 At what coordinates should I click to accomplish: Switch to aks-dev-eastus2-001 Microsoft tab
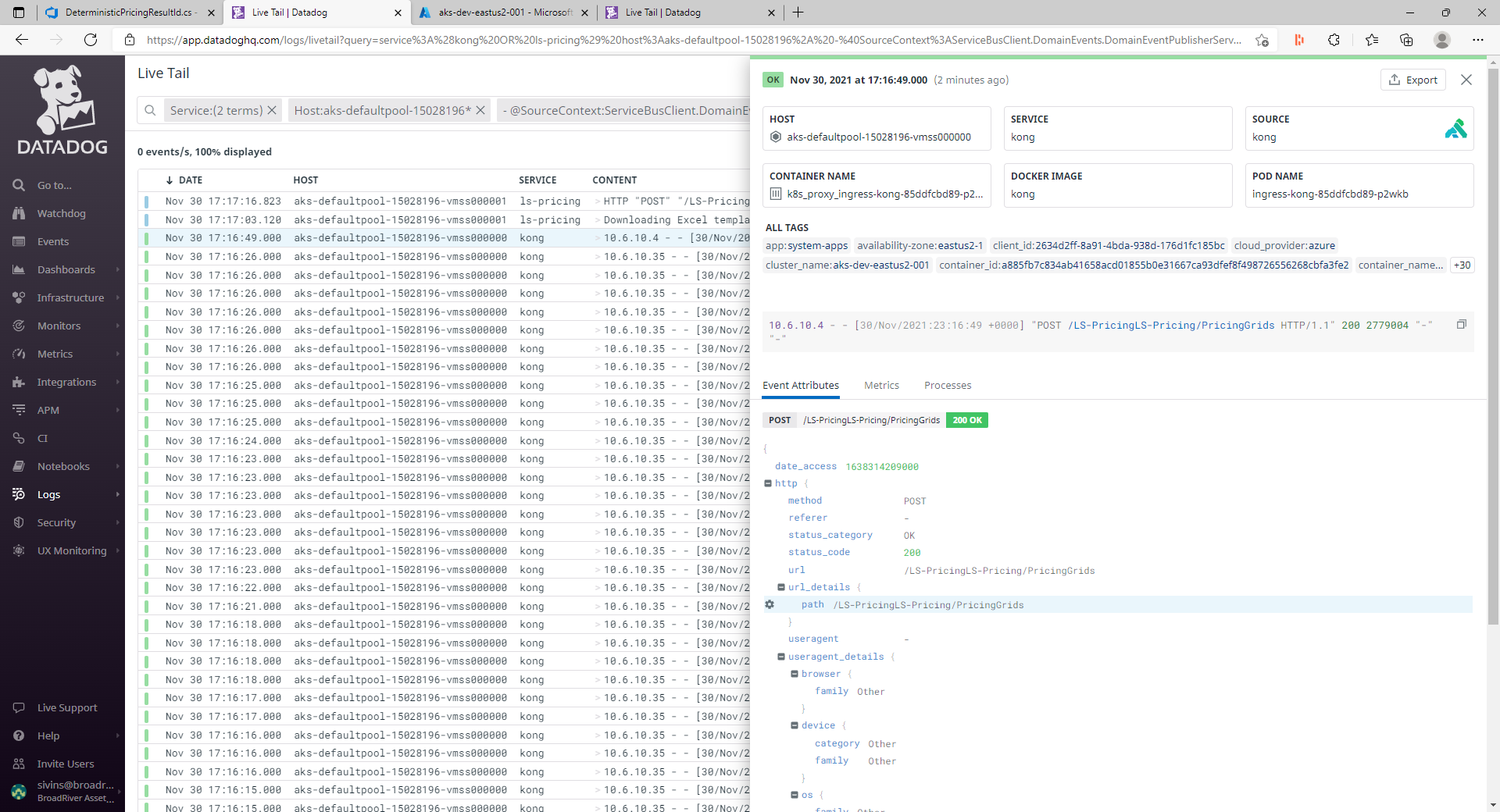pyautogui.click(x=504, y=12)
